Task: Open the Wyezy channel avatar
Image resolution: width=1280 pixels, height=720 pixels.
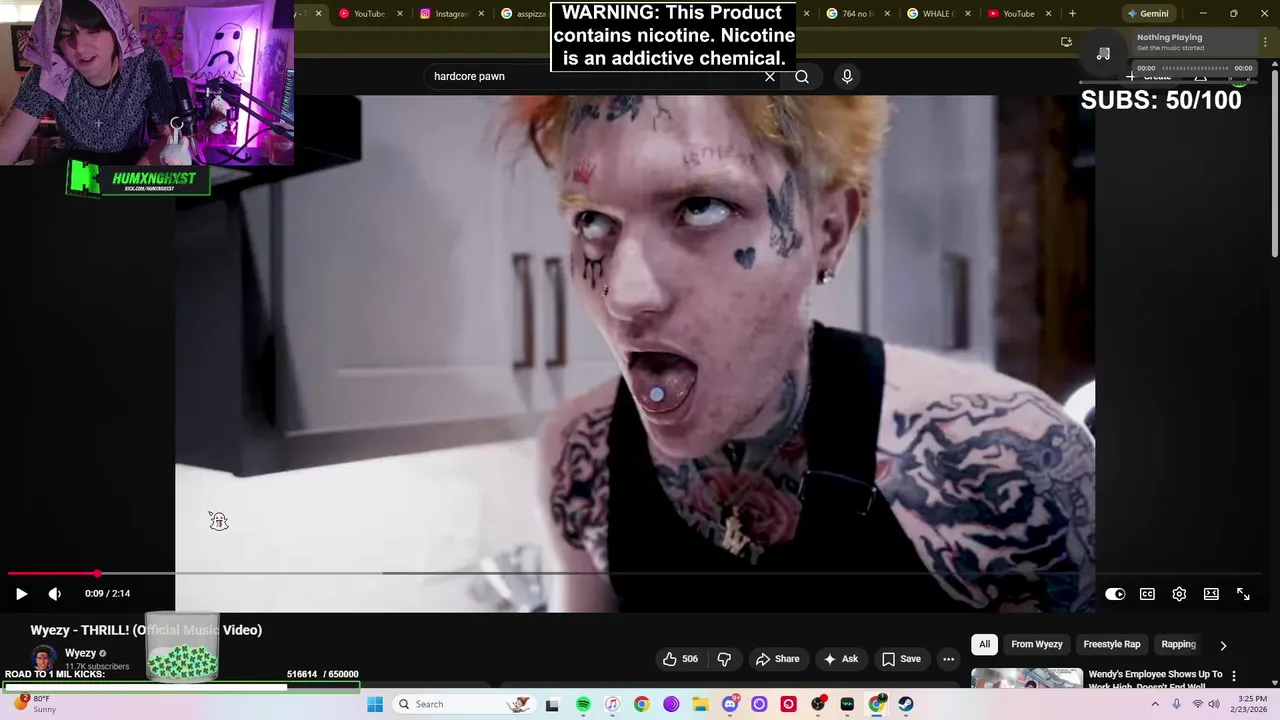Action: [44, 660]
